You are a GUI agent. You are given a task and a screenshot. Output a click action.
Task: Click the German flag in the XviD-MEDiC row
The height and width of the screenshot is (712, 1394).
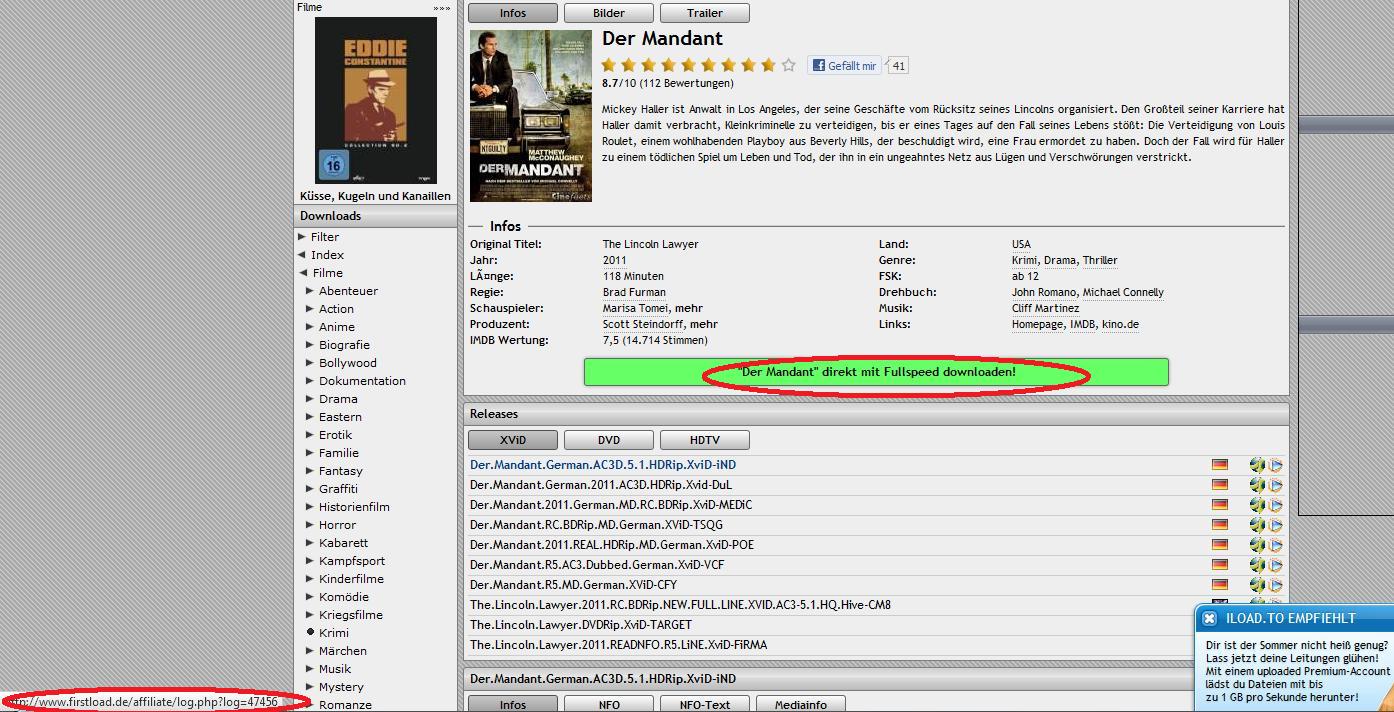[x=1219, y=505]
